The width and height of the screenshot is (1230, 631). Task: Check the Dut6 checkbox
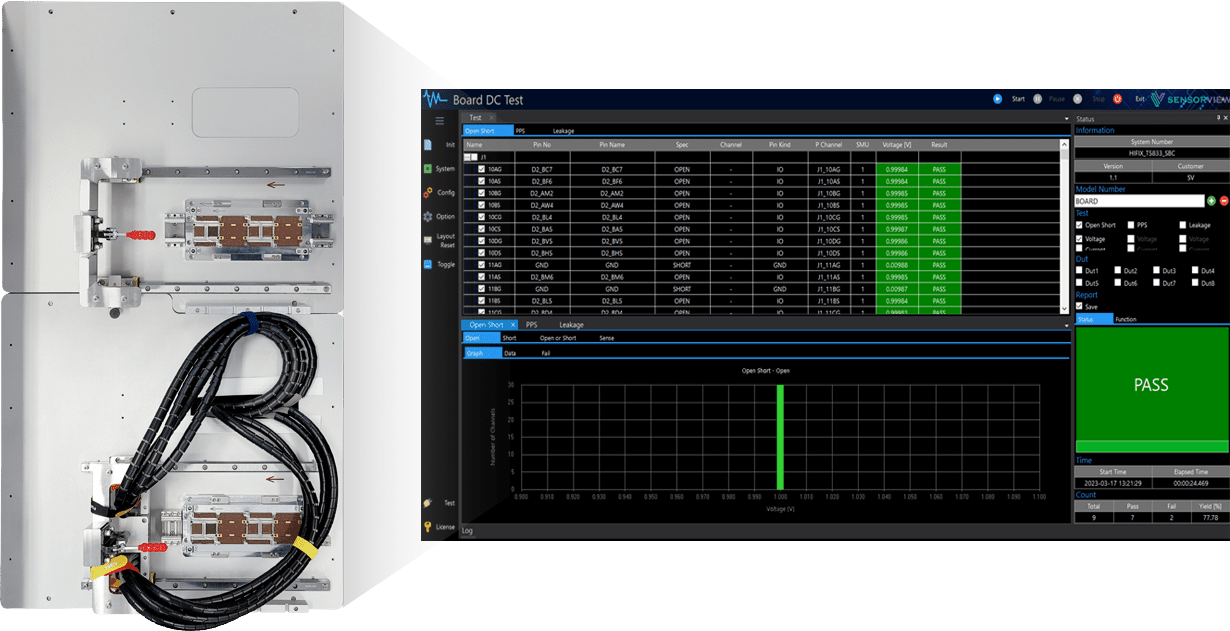(1118, 283)
